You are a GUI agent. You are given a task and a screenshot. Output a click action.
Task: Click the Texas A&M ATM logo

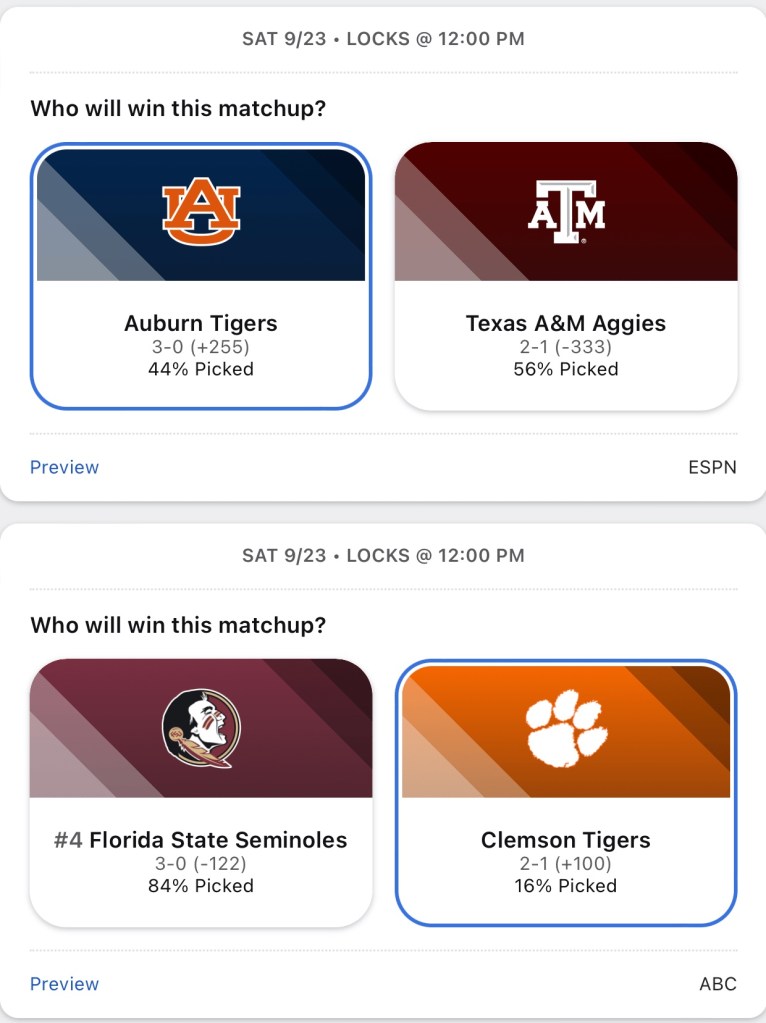(x=566, y=212)
